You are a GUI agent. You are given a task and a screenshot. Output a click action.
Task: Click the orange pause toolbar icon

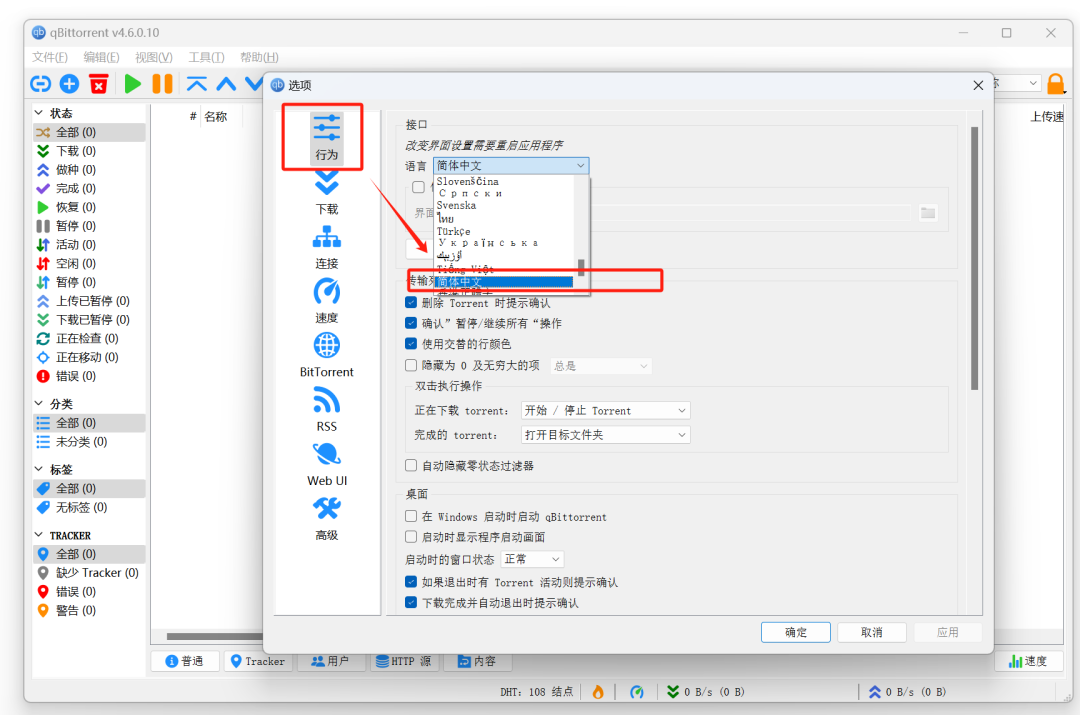pyautogui.click(x=163, y=84)
